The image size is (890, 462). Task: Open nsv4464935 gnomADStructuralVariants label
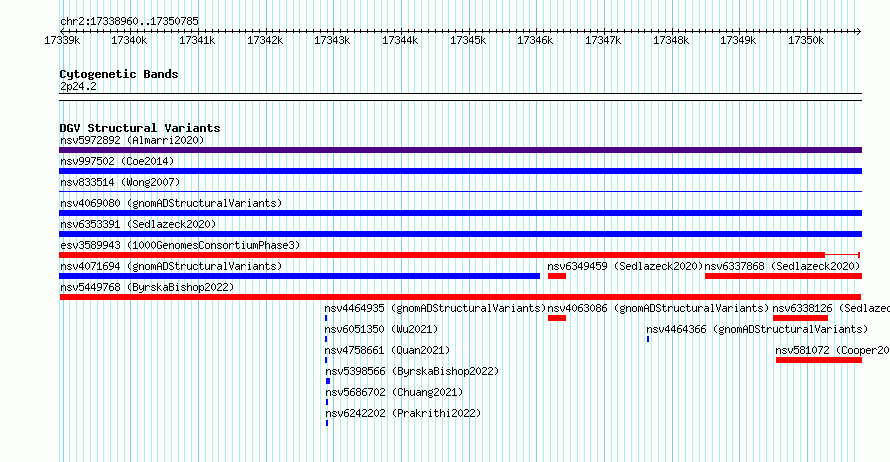tap(435, 308)
